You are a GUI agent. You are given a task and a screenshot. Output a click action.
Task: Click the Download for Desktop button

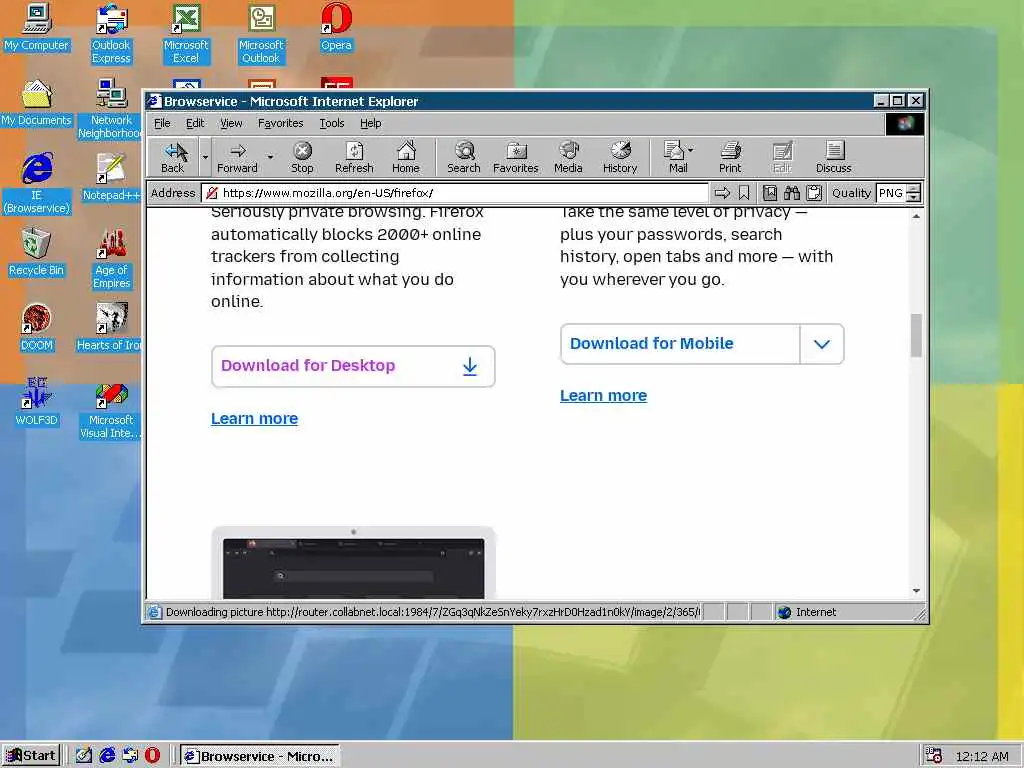pyautogui.click(x=353, y=366)
